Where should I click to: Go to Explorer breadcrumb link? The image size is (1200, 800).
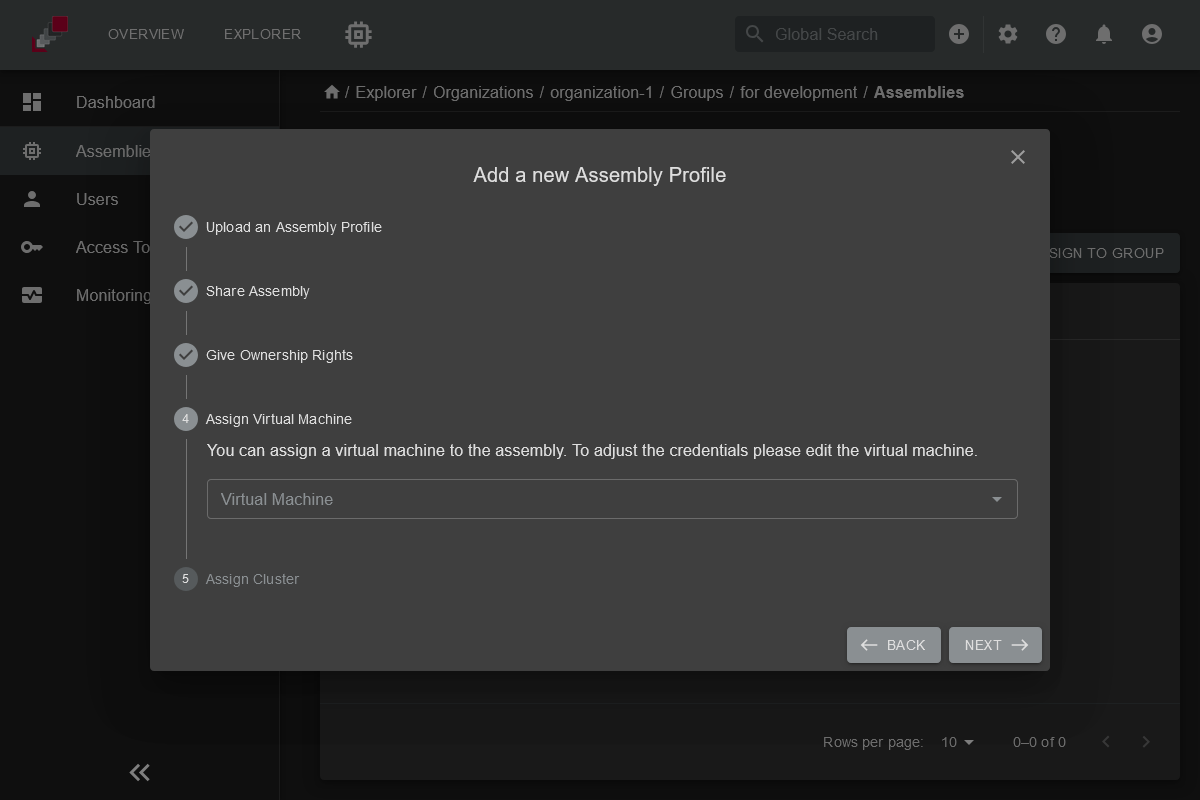coord(386,92)
